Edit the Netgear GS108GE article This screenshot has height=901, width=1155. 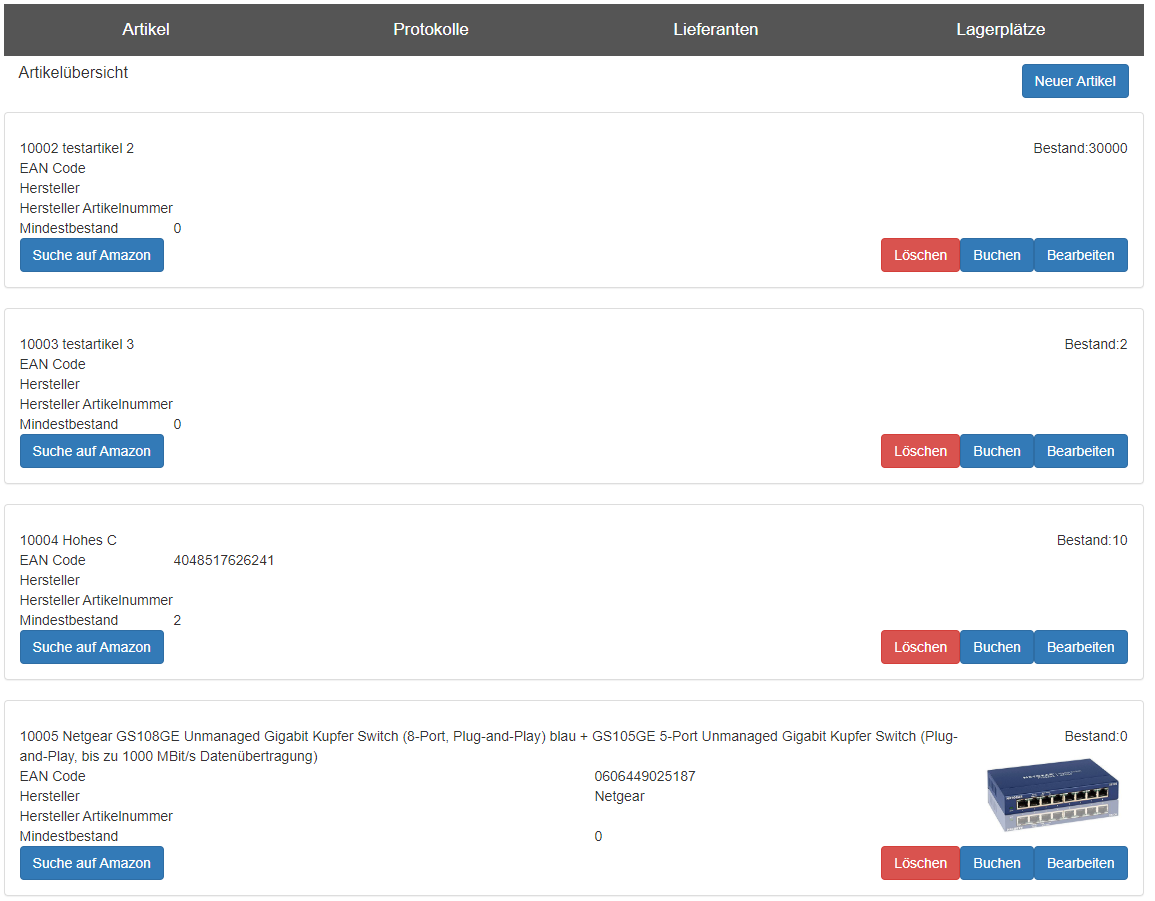1081,863
